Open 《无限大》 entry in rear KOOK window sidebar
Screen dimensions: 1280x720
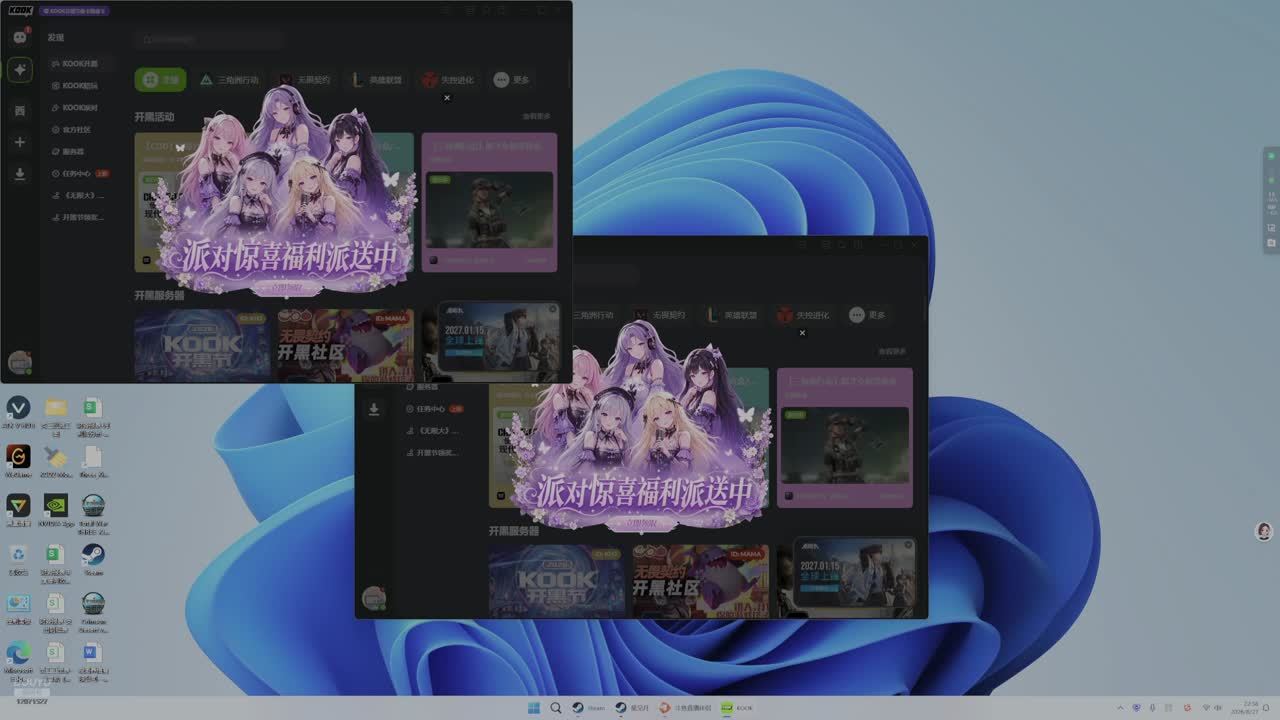[x=435, y=431]
